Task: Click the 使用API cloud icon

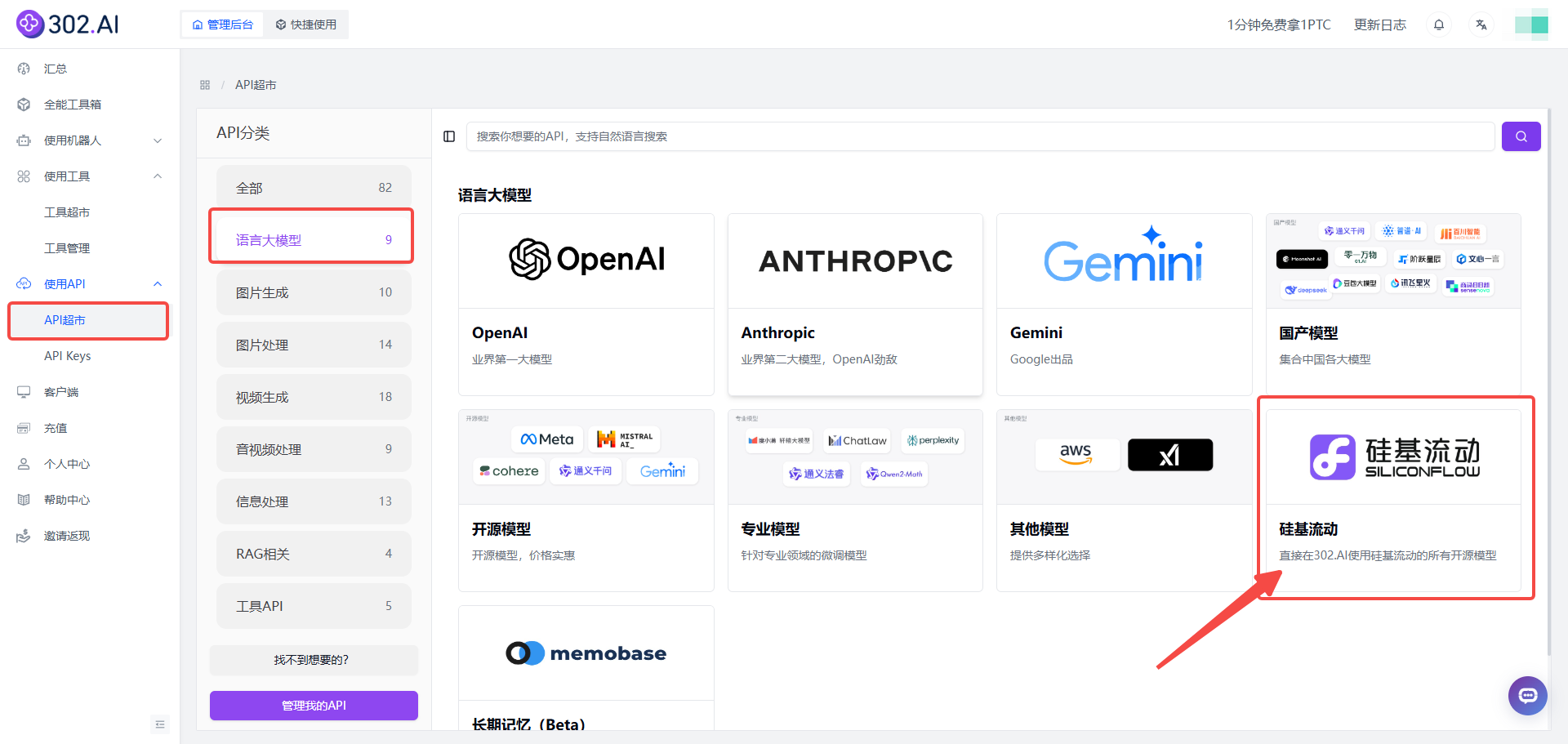Action: (24, 284)
